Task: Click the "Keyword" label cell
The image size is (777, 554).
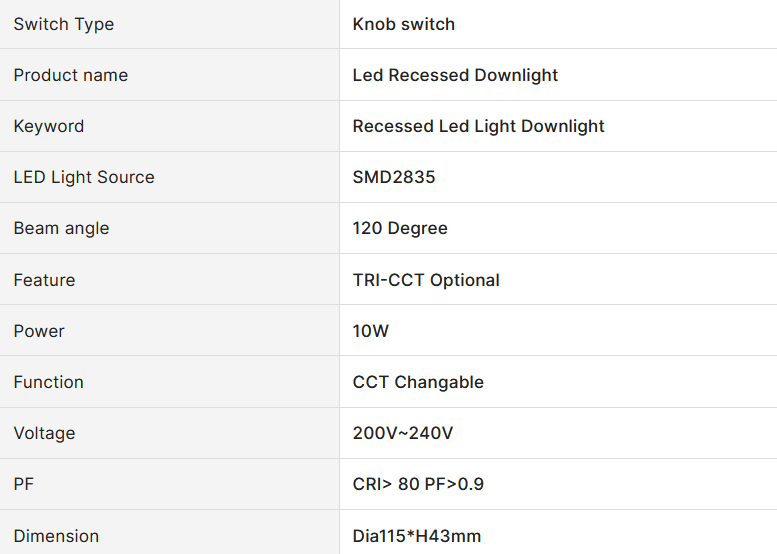Action: pos(49,126)
